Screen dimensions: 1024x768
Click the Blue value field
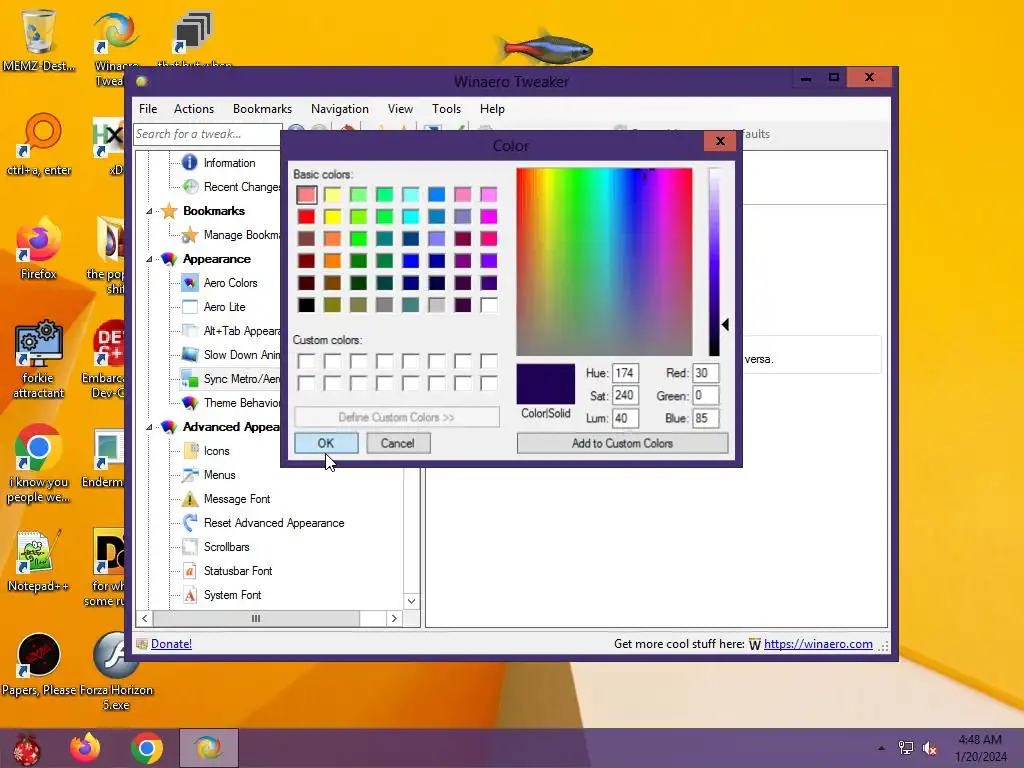pos(706,419)
